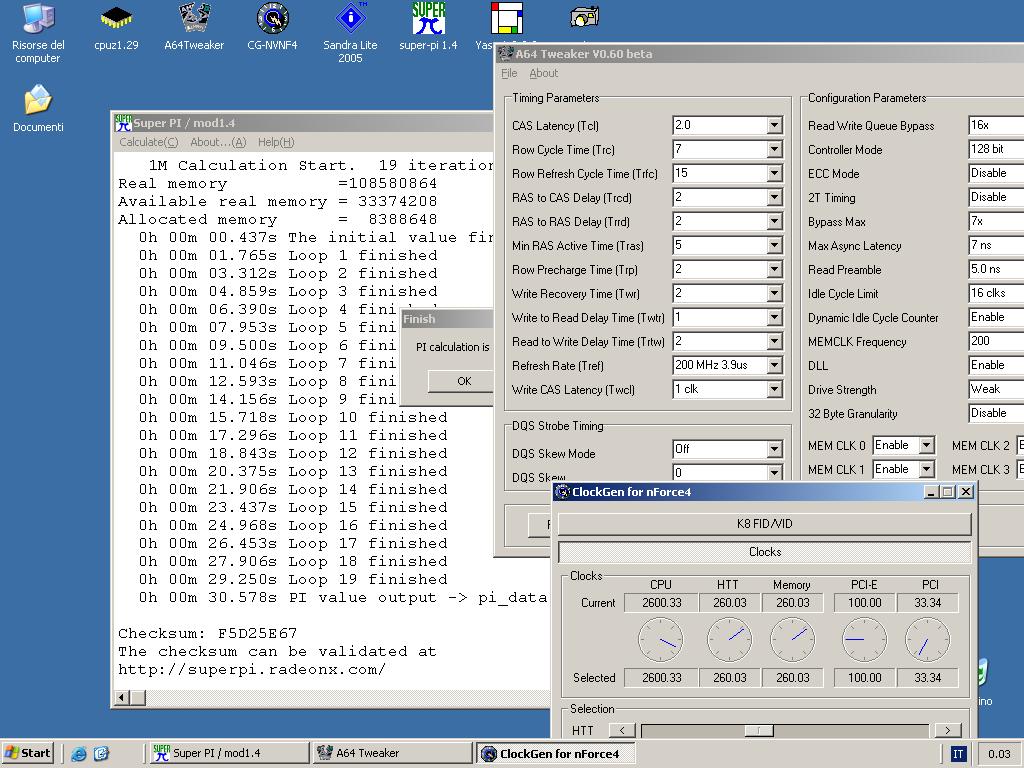Screen dimensions: 1024x768
Task: Open the Start menu
Action: tap(27, 753)
